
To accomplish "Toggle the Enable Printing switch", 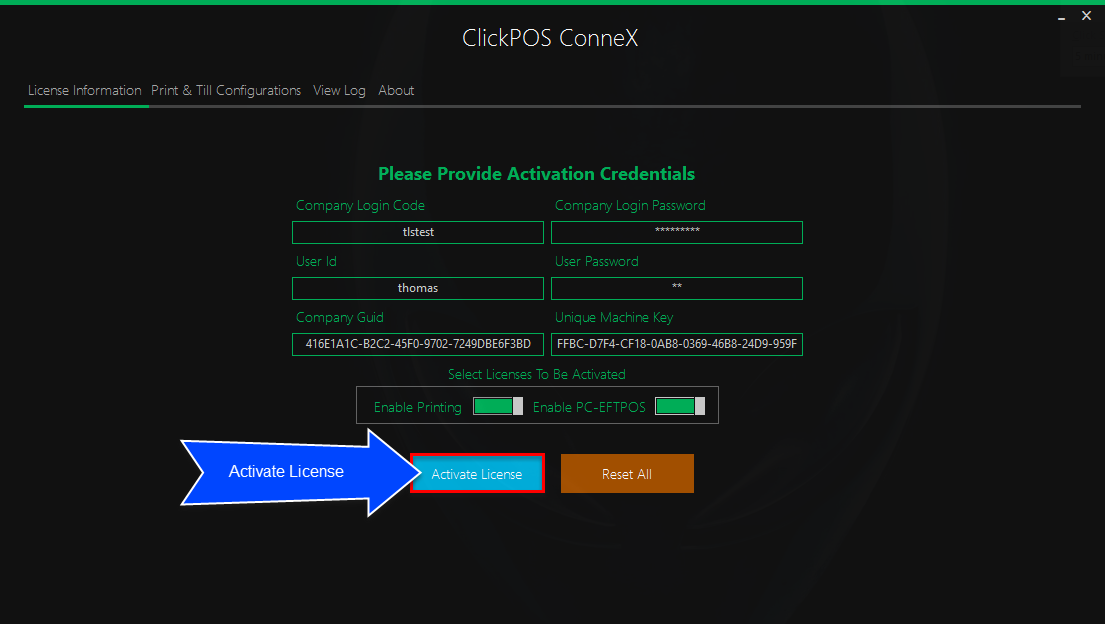I will (x=498, y=406).
